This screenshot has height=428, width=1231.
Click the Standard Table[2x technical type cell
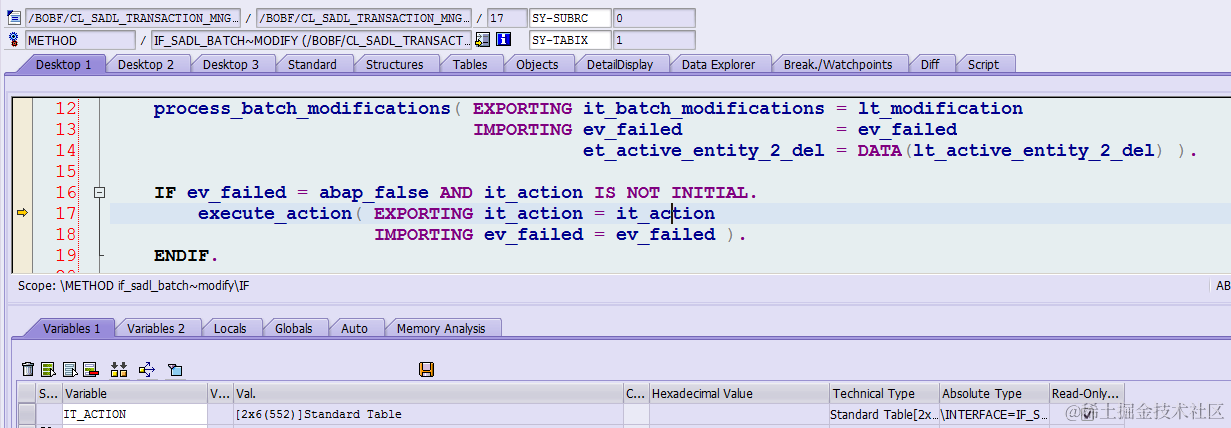coord(885,414)
